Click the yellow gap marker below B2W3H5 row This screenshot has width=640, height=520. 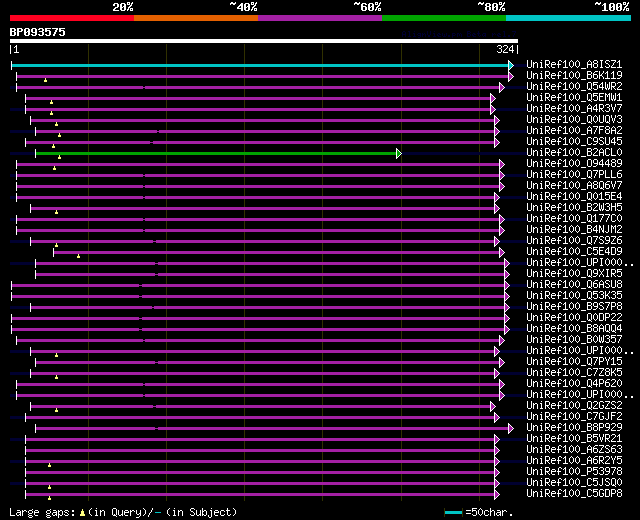(56, 212)
